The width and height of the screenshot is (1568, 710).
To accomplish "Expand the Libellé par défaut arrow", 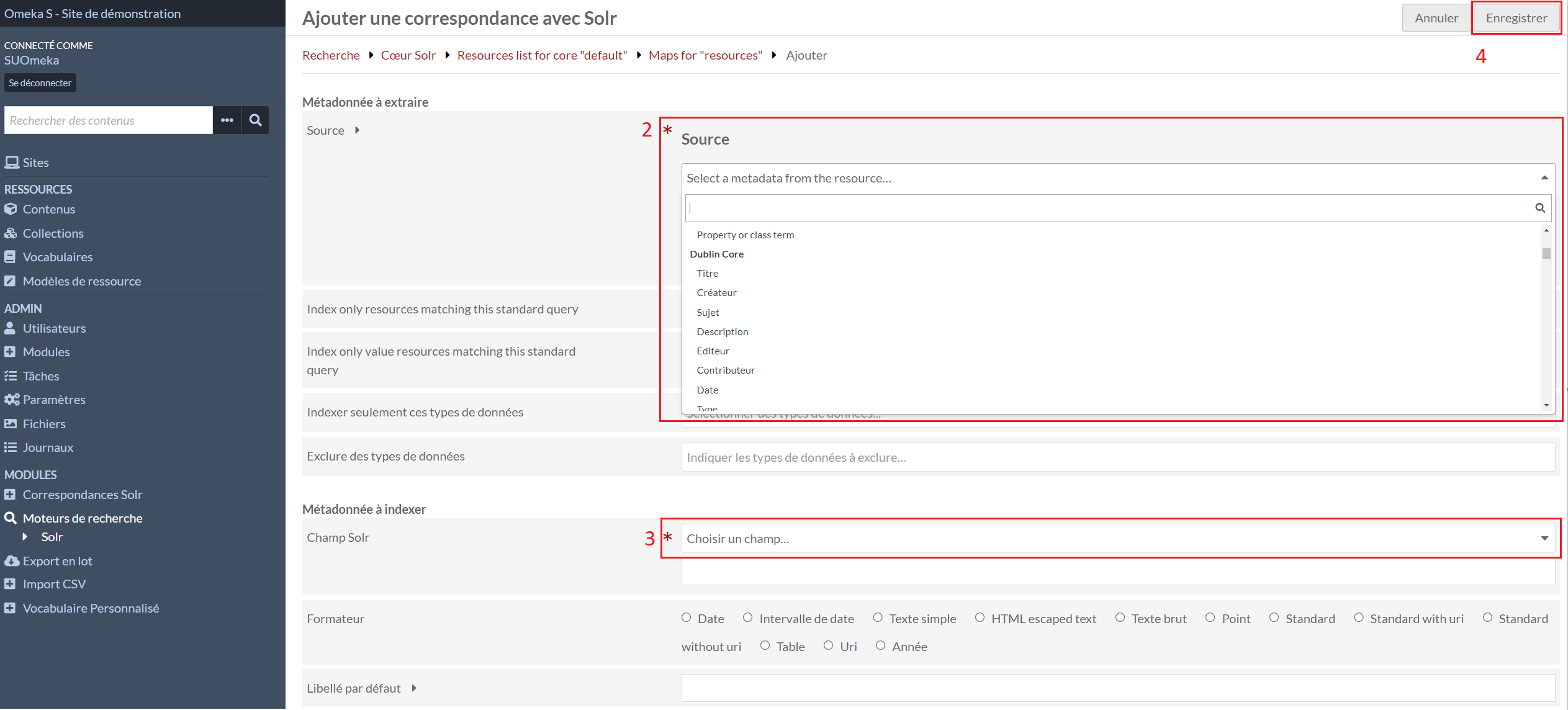I will tap(414, 688).
